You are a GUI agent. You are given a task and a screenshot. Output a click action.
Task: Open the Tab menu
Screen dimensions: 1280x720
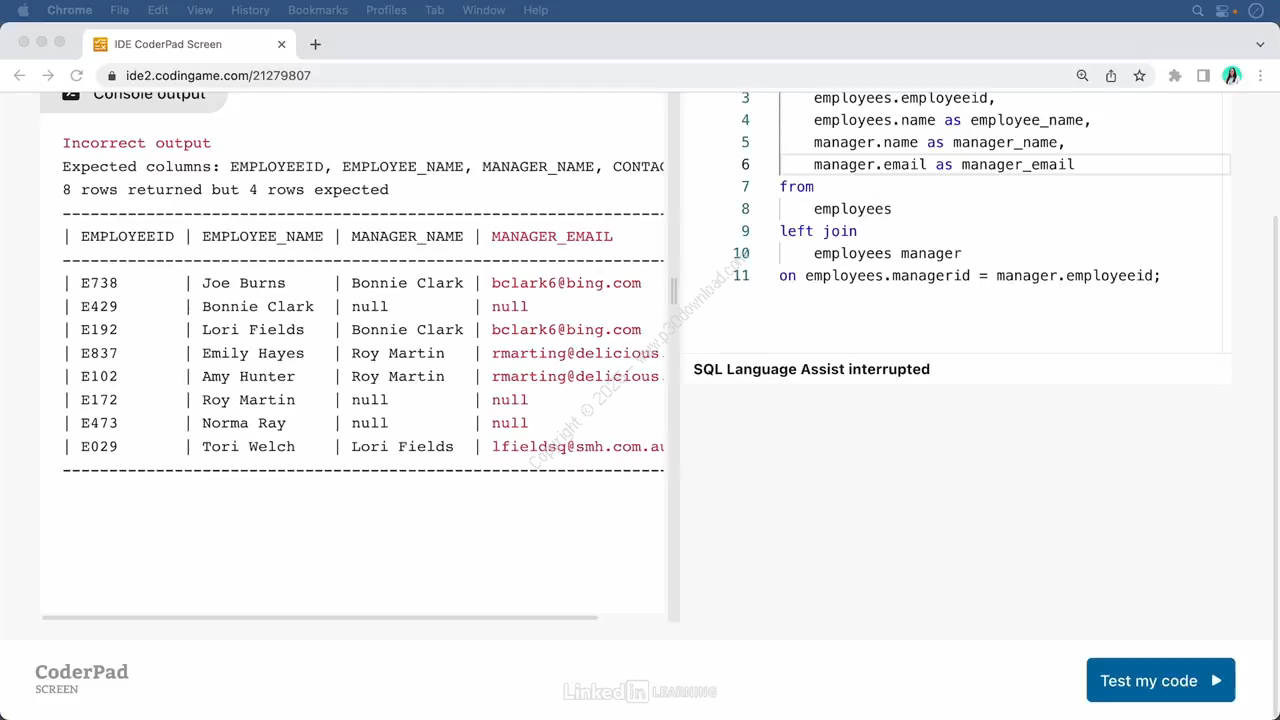[x=434, y=10]
